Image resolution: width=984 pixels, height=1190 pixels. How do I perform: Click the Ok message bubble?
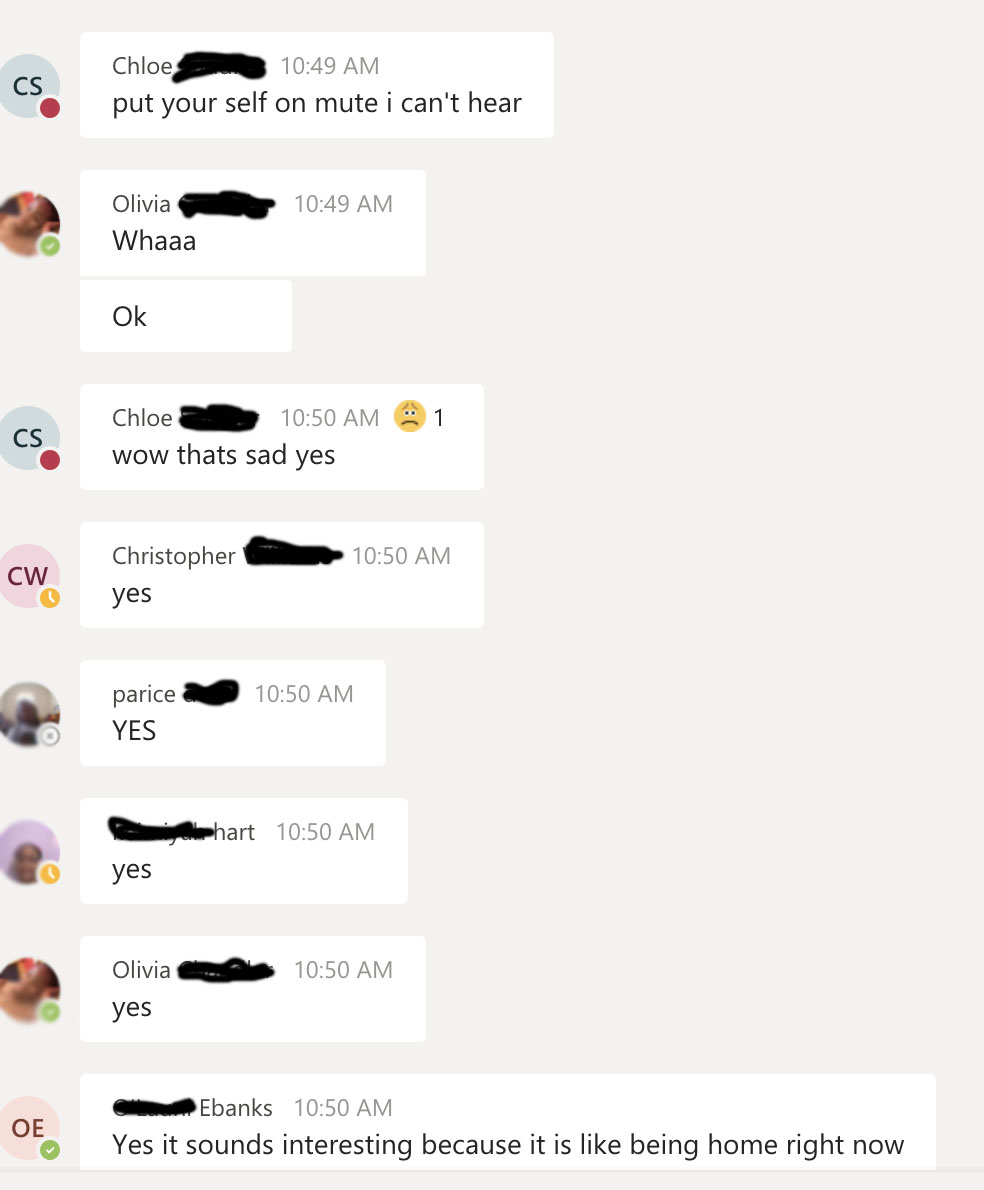click(186, 316)
